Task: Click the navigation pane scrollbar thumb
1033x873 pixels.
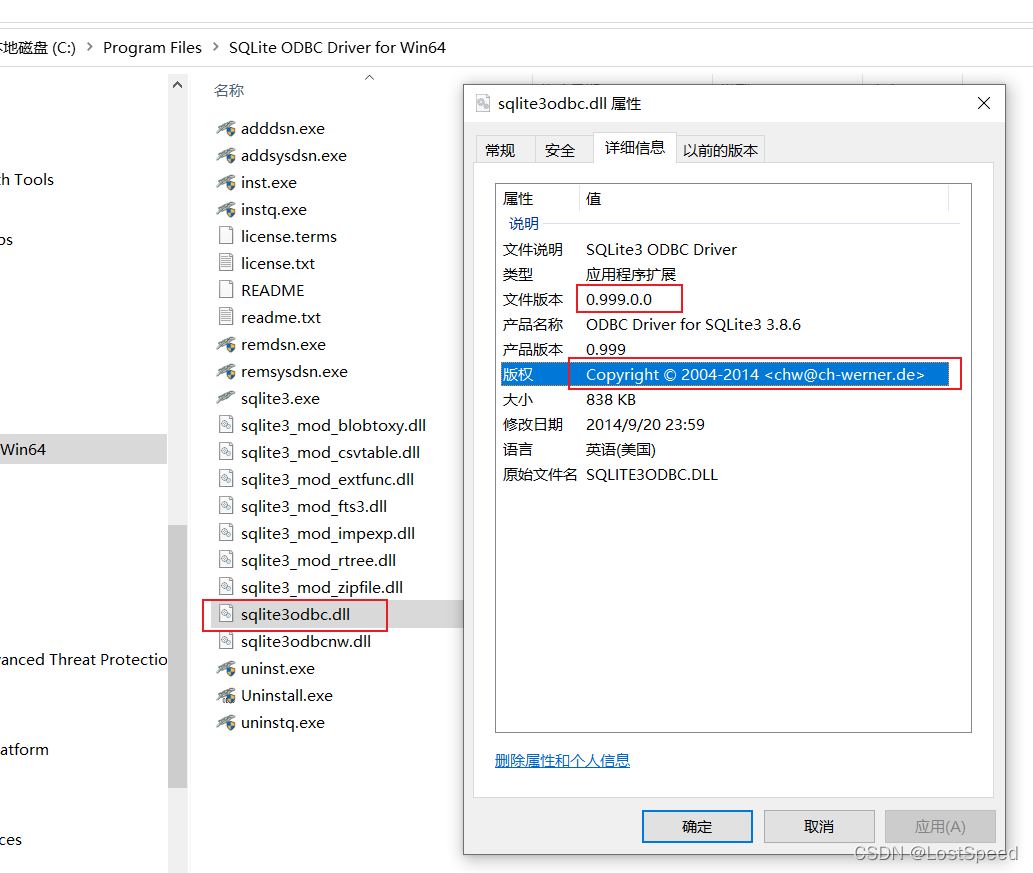Action: (x=177, y=656)
